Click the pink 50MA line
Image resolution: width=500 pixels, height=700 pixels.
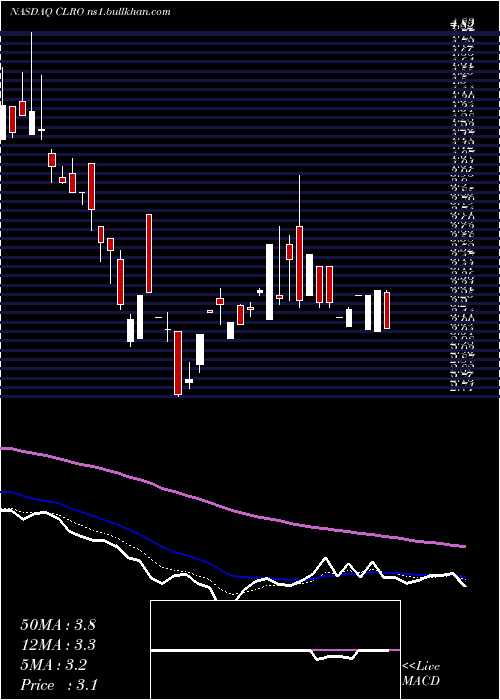pyautogui.click(x=232, y=509)
